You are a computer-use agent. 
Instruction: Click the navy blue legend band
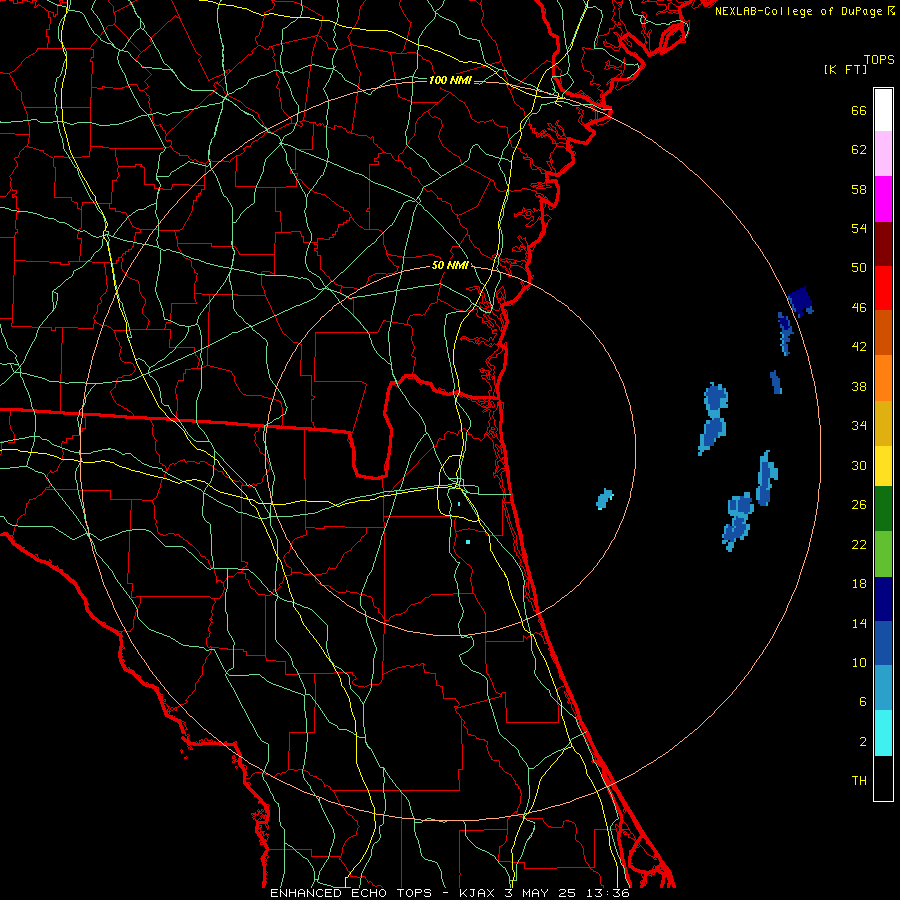click(x=883, y=599)
